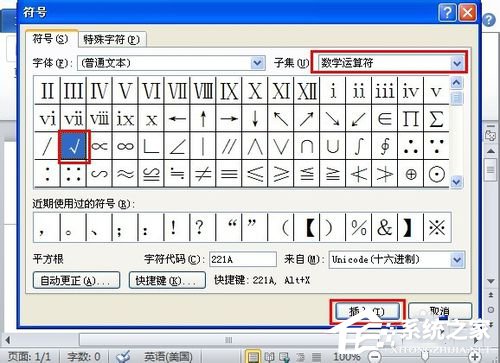
Task: Click the 页面: 1/1 page indicator
Action: (x=29, y=357)
